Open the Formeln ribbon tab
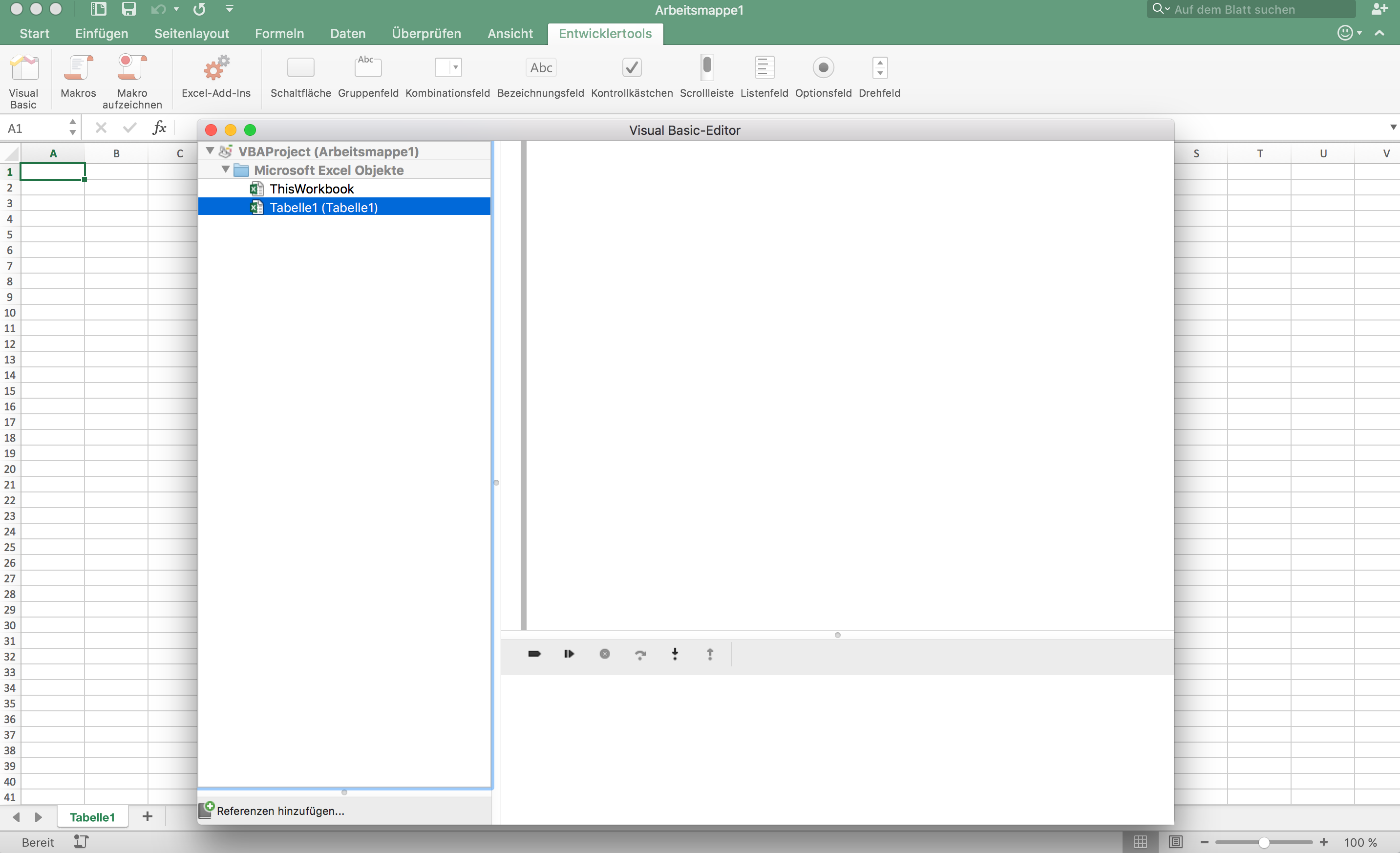This screenshot has width=1400, height=853. [x=279, y=34]
